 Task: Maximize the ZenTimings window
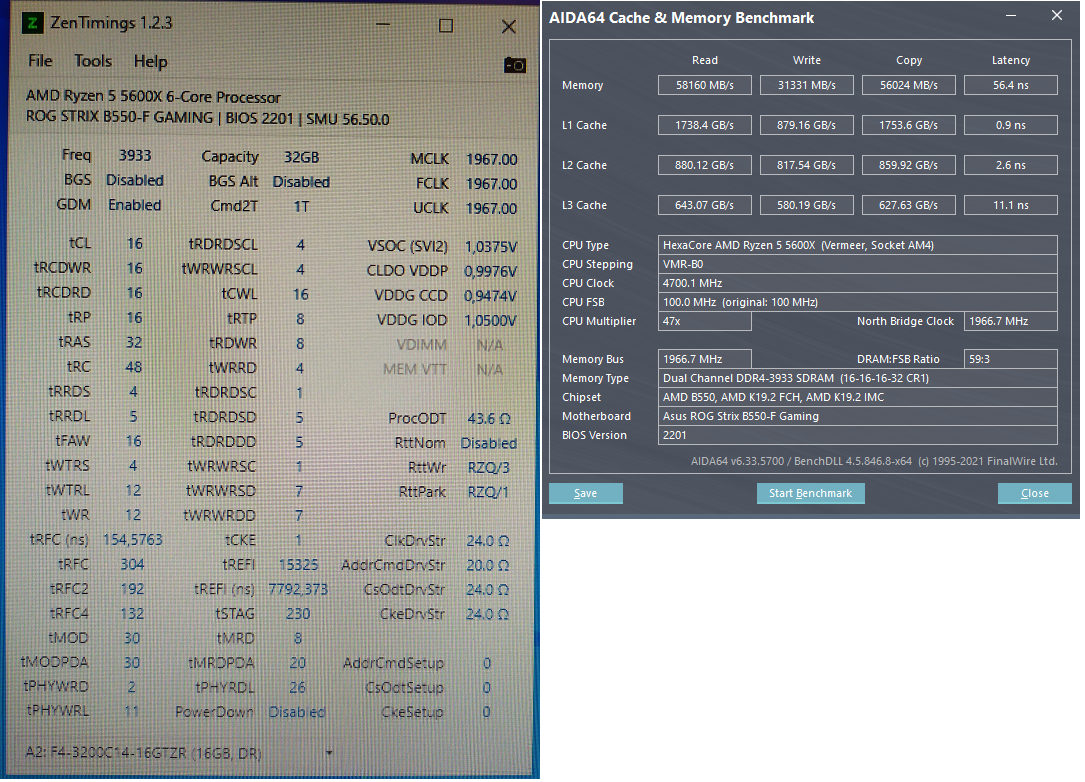tap(446, 26)
